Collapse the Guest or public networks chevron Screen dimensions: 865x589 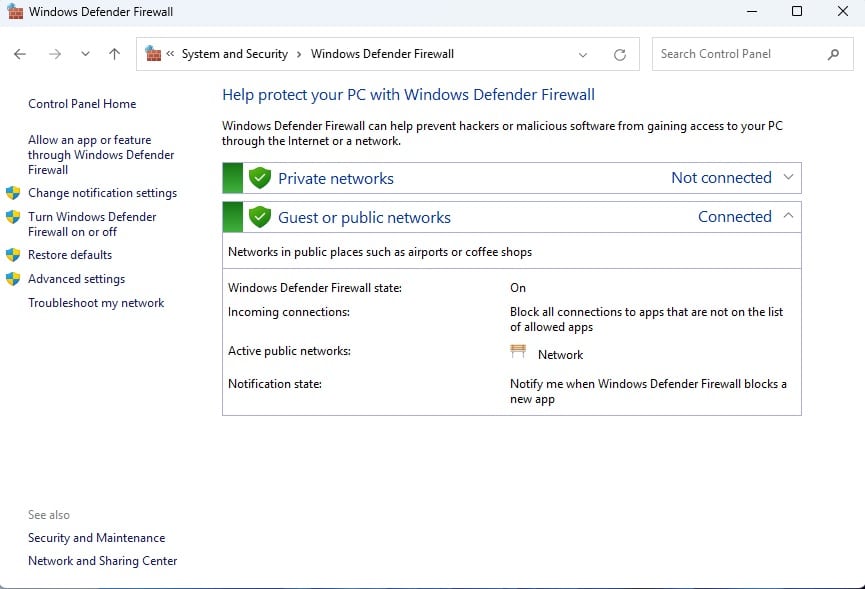click(788, 216)
